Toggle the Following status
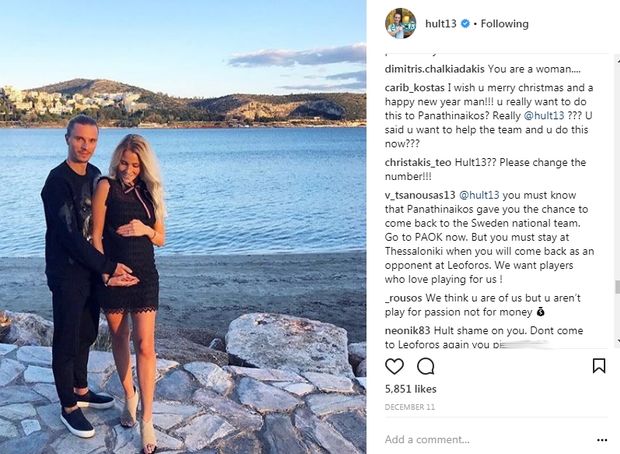The width and height of the screenshot is (620, 454). point(505,24)
